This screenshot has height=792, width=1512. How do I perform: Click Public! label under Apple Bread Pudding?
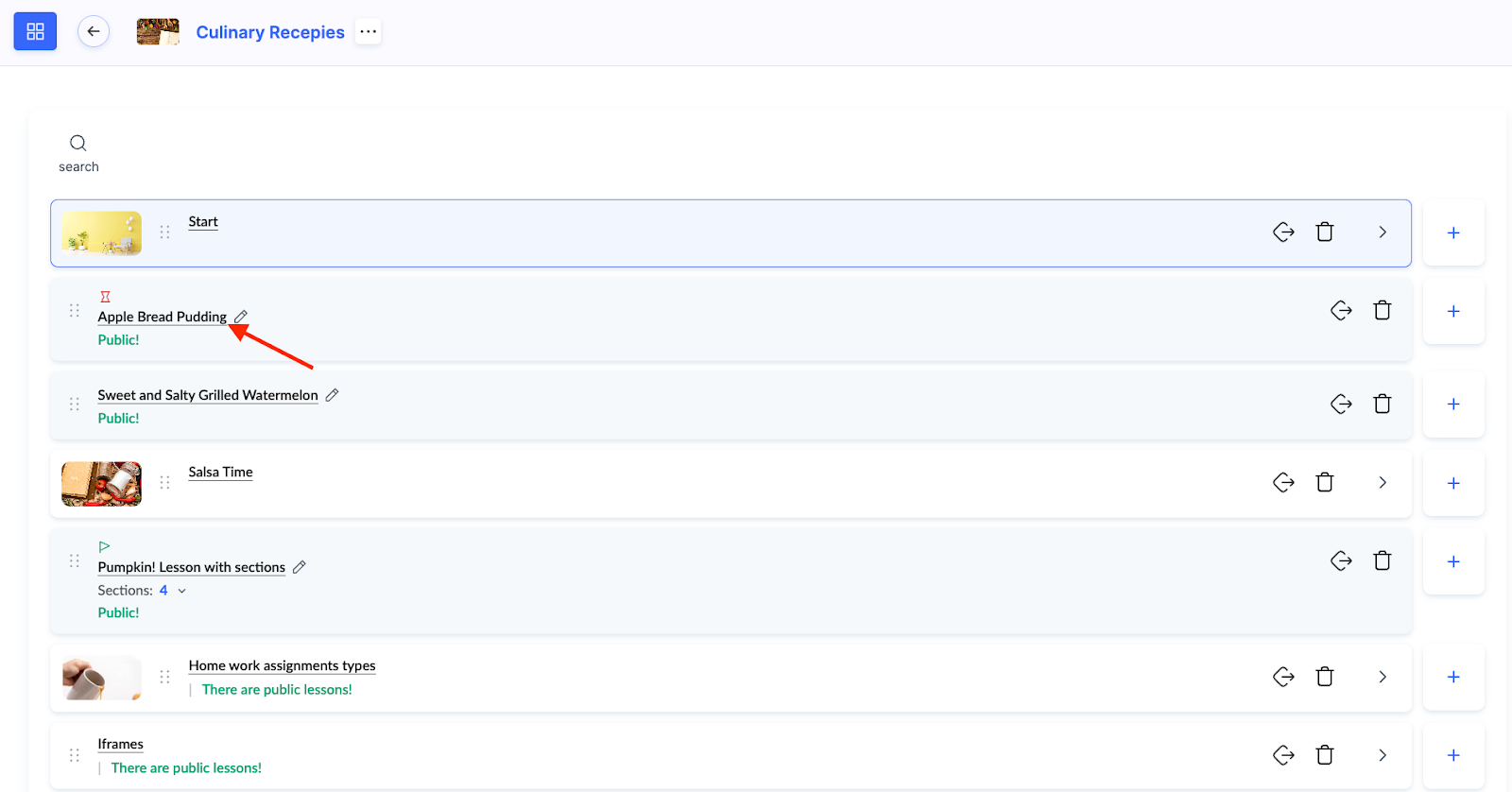point(118,340)
